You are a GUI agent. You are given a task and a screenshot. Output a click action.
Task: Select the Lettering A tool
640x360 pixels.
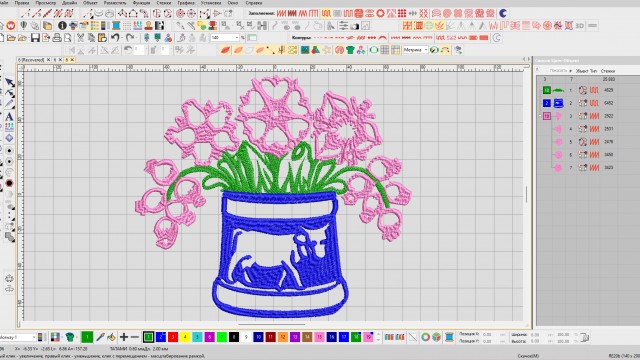(9, 116)
